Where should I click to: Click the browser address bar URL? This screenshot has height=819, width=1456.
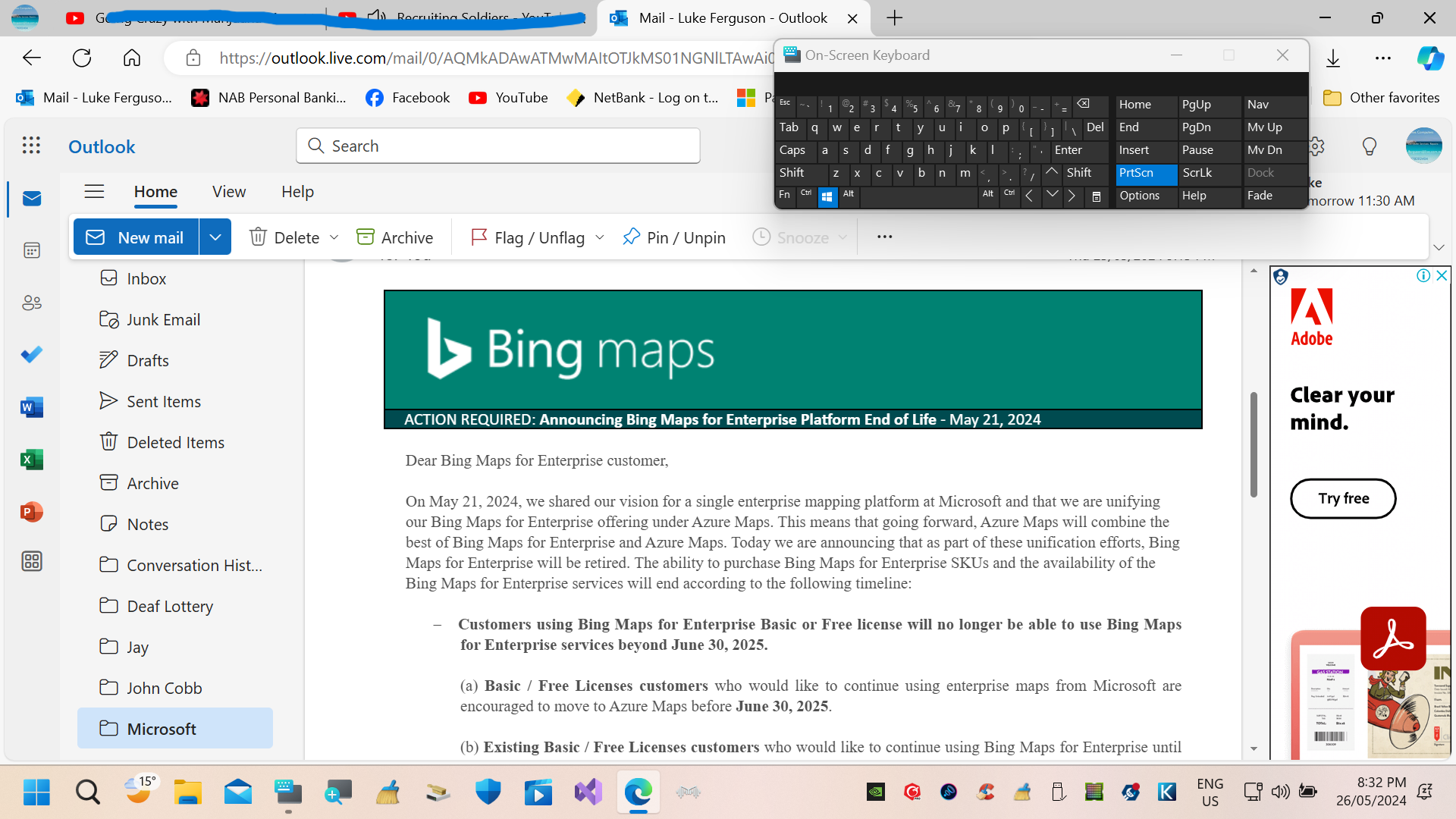(497, 58)
